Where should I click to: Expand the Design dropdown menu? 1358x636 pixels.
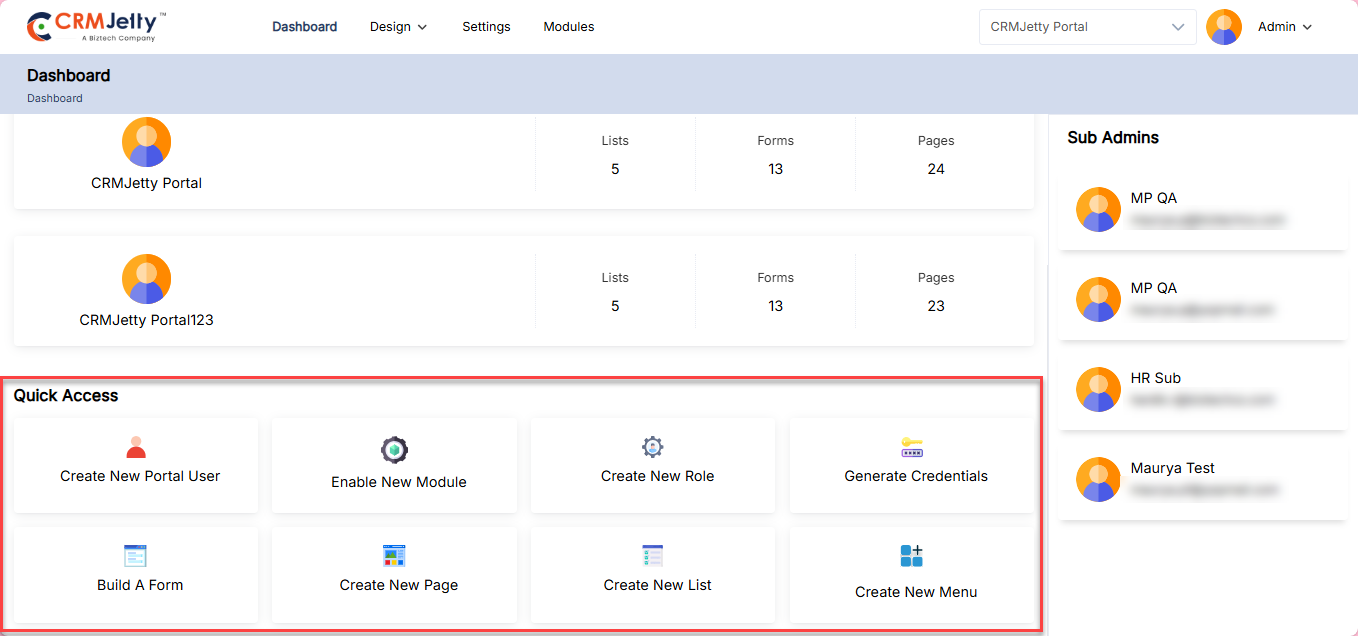click(398, 27)
